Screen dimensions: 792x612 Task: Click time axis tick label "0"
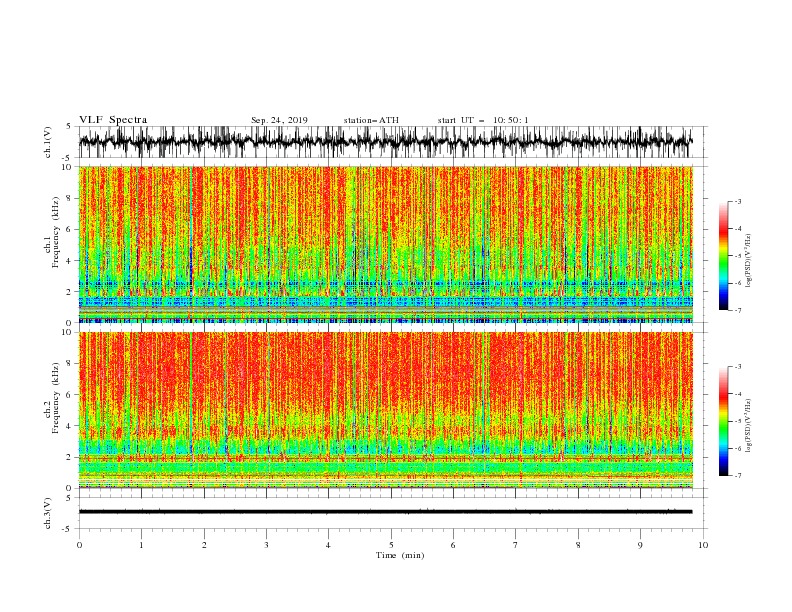(79, 545)
